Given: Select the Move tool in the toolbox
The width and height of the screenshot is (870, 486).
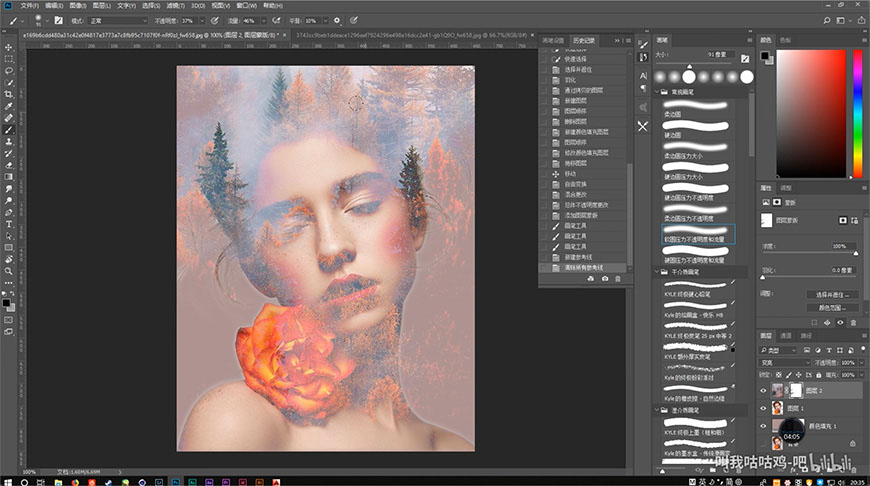Looking at the screenshot, I should pos(9,47).
